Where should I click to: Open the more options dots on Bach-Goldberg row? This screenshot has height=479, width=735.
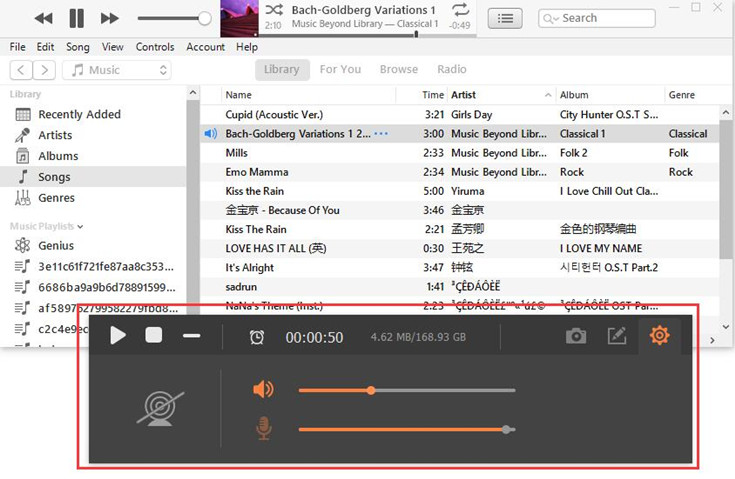coord(381,134)
